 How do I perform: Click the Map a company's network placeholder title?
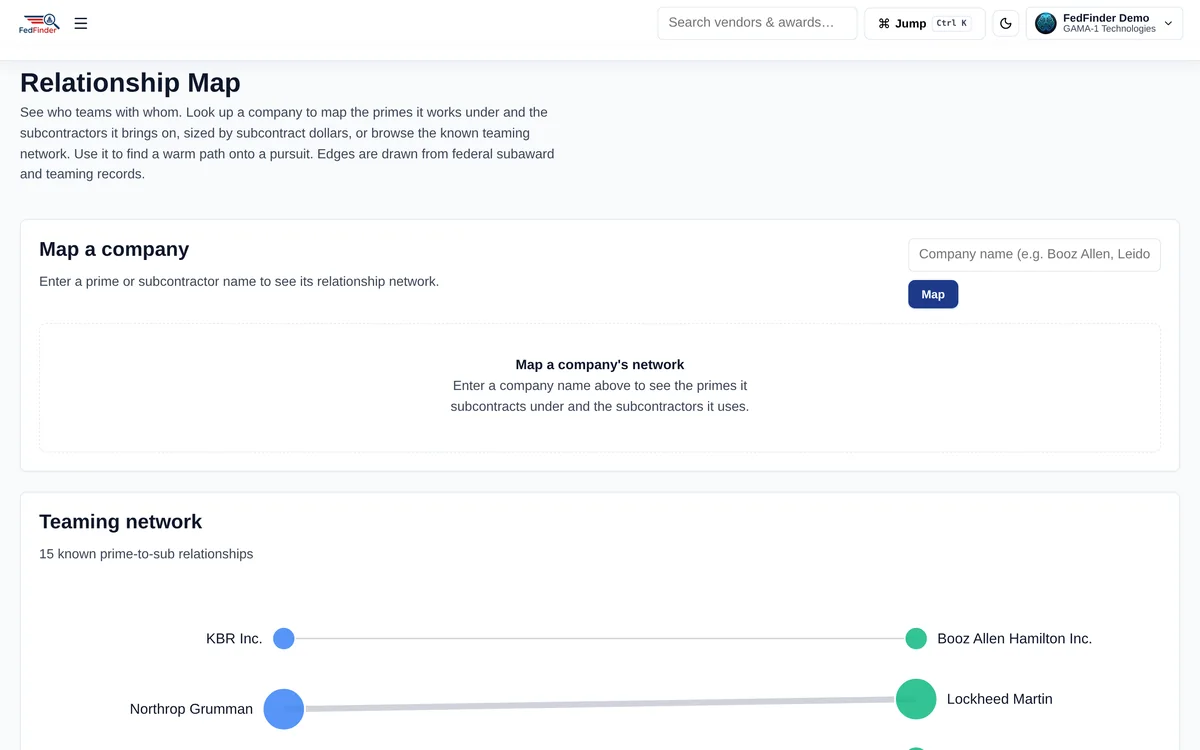point(600,365)
